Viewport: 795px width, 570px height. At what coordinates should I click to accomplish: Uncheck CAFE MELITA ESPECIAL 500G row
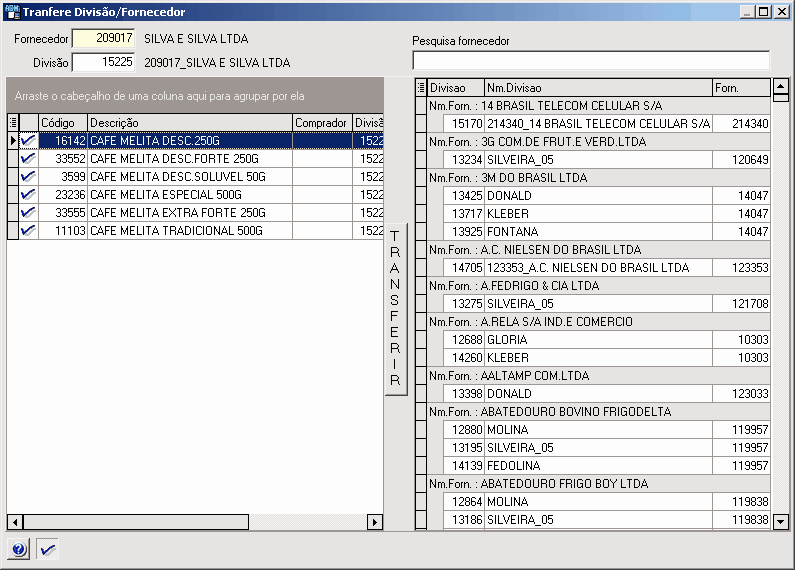click(x=28, y=195)
